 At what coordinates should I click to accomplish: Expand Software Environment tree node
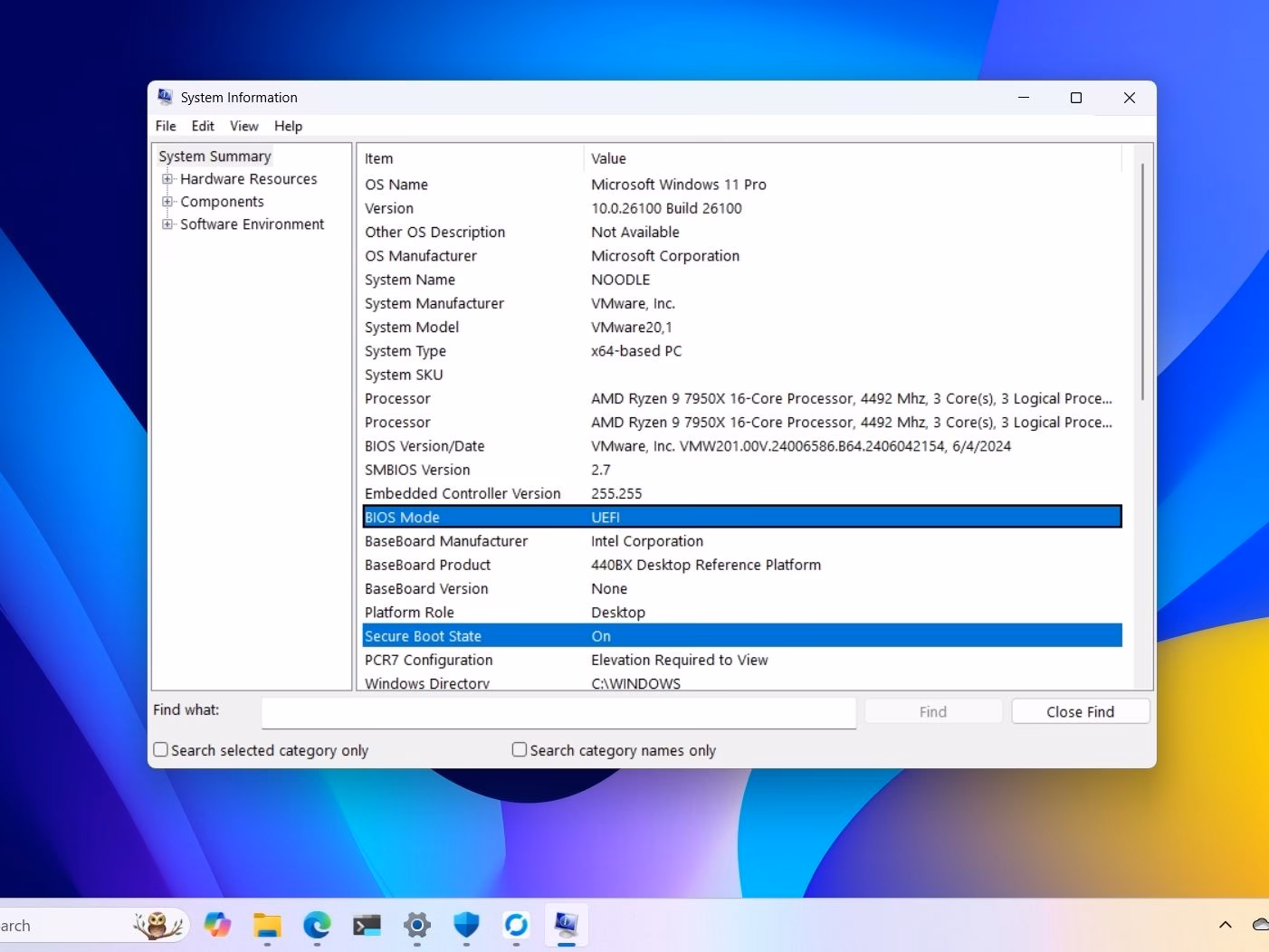tap(167, 224)
